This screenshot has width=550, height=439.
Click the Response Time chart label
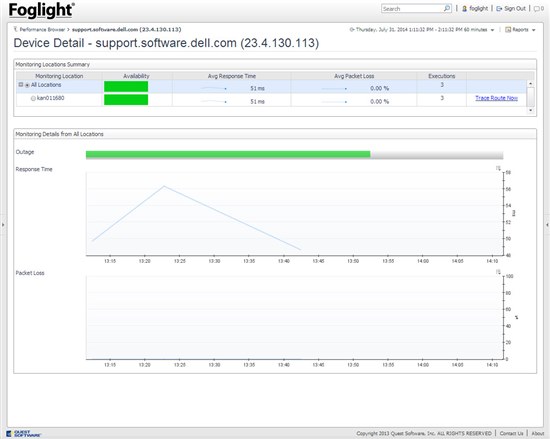coord(34,169)
